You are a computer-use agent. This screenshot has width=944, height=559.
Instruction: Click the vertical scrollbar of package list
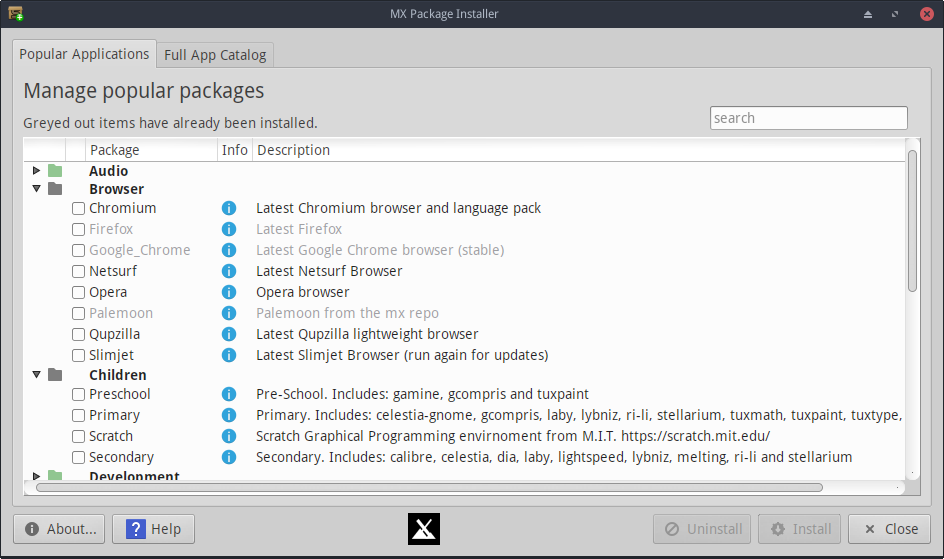pyautogui.click(x=913, y=221)
